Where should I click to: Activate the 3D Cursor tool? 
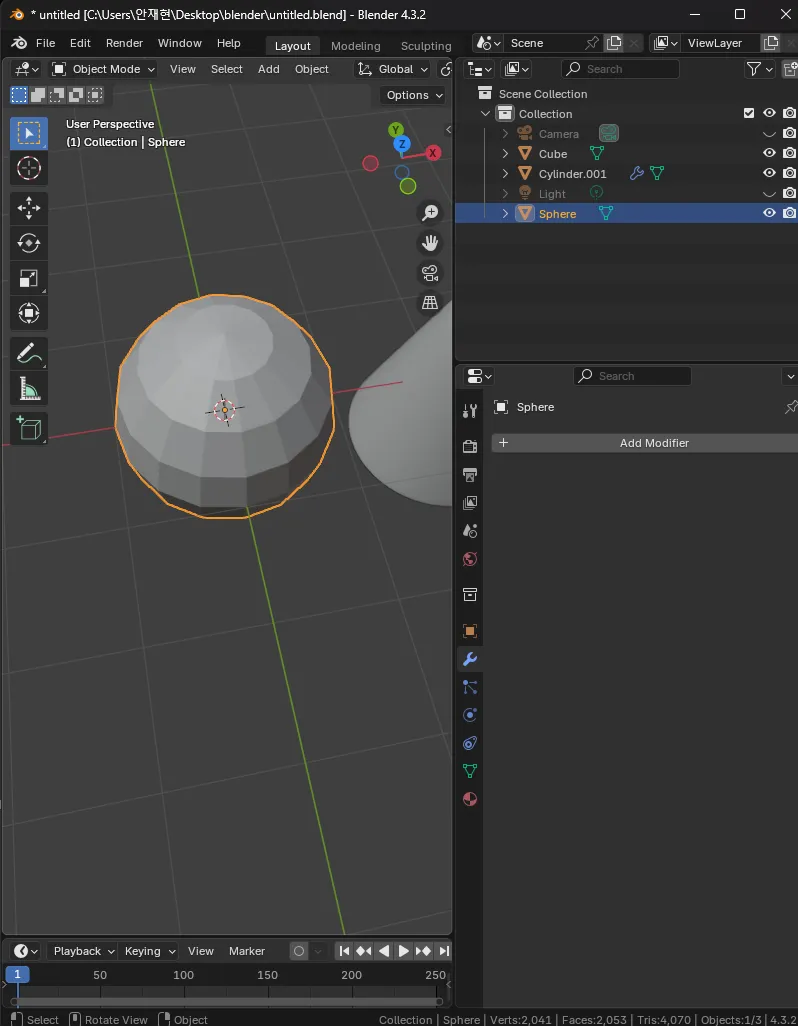pyautogui.click(x=29, y=169)
